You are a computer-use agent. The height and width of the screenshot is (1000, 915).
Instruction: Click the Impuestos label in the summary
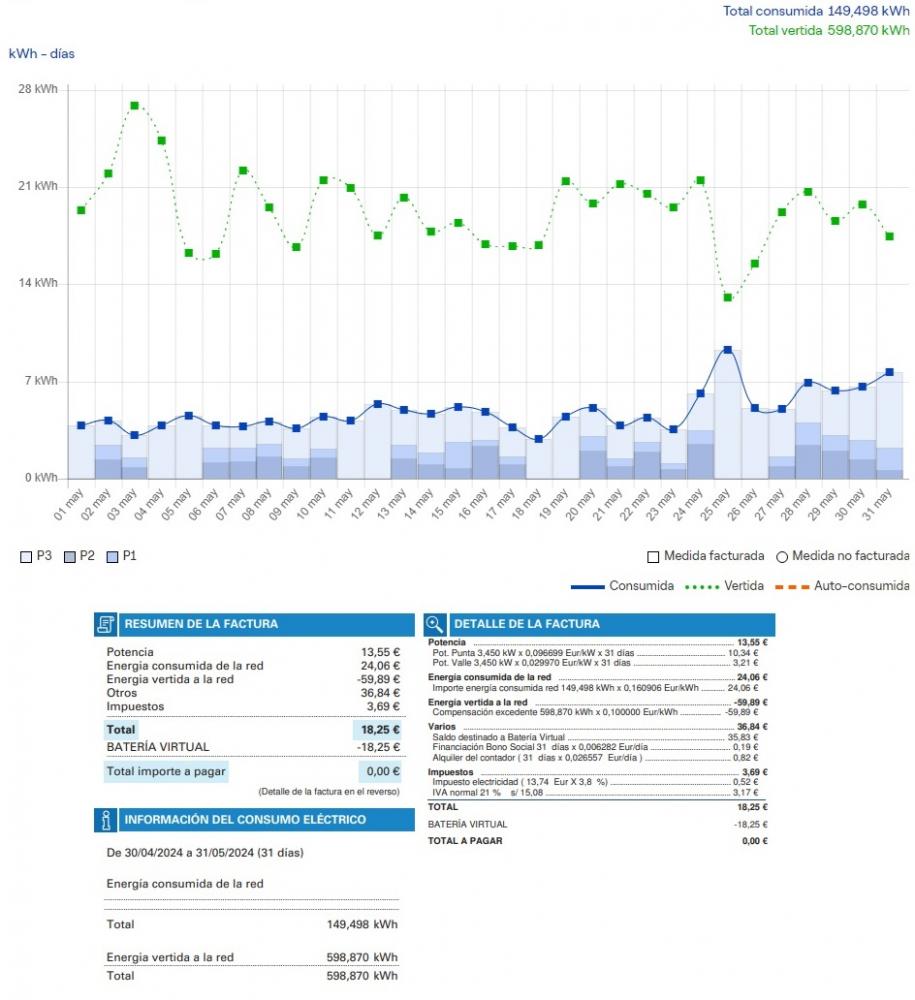coord(135,707)
